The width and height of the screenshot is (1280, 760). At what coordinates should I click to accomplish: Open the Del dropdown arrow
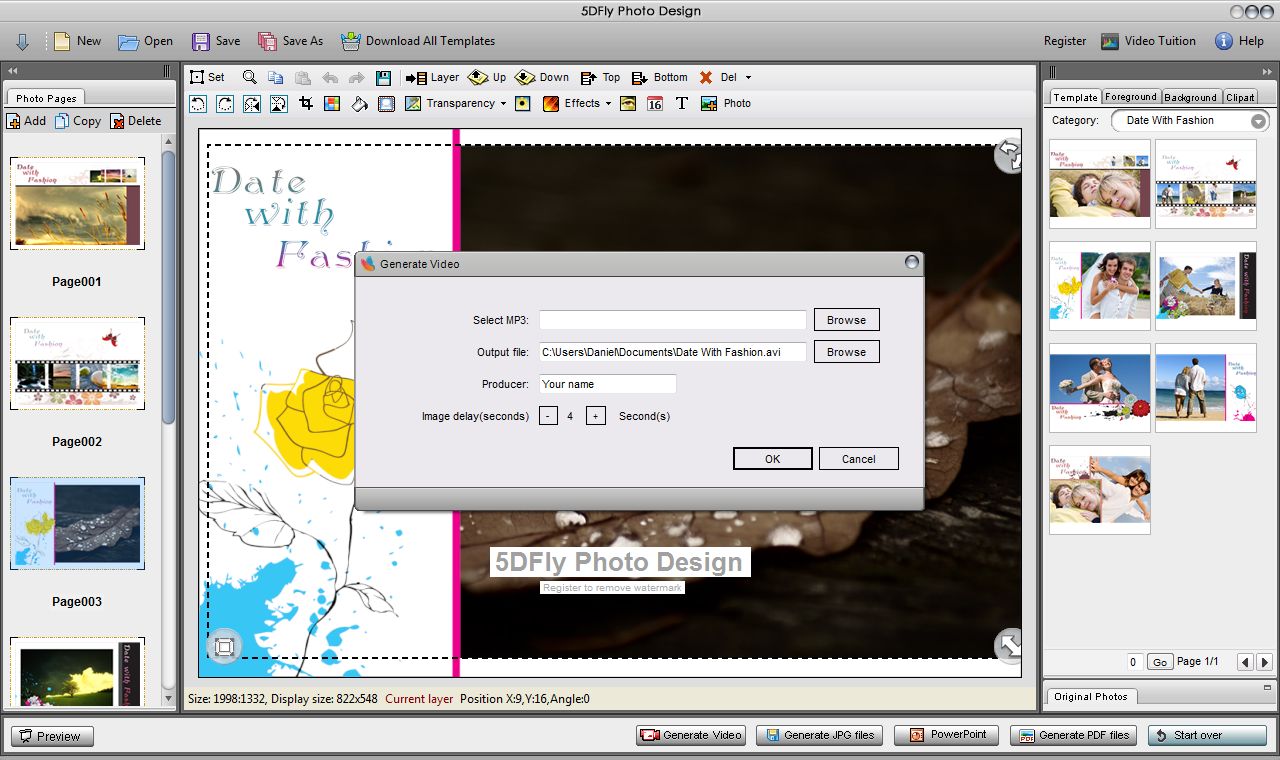[x=748, y=78]
